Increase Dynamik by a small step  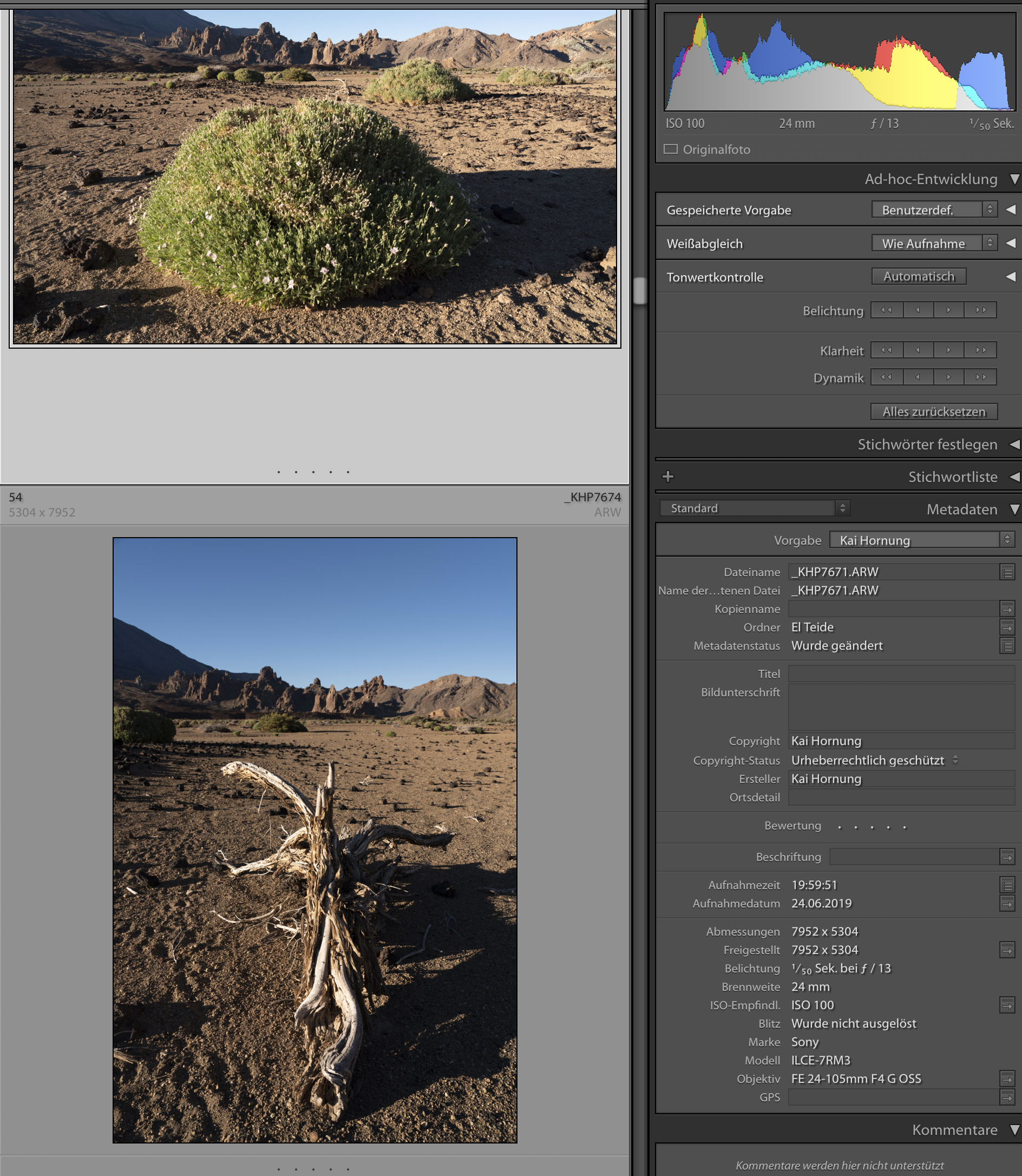click(949, 377)
